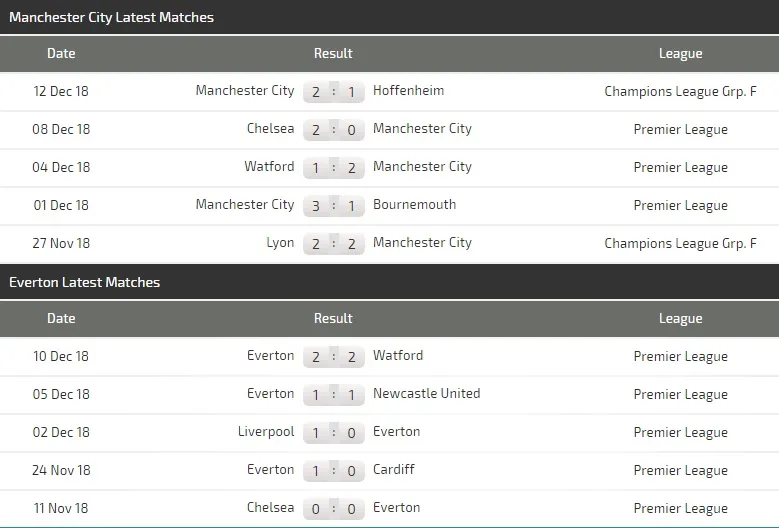Click the Date column header in Everton table
This screenshot has height=528, width=779.
pyautogui.click(x=61, y=319)
